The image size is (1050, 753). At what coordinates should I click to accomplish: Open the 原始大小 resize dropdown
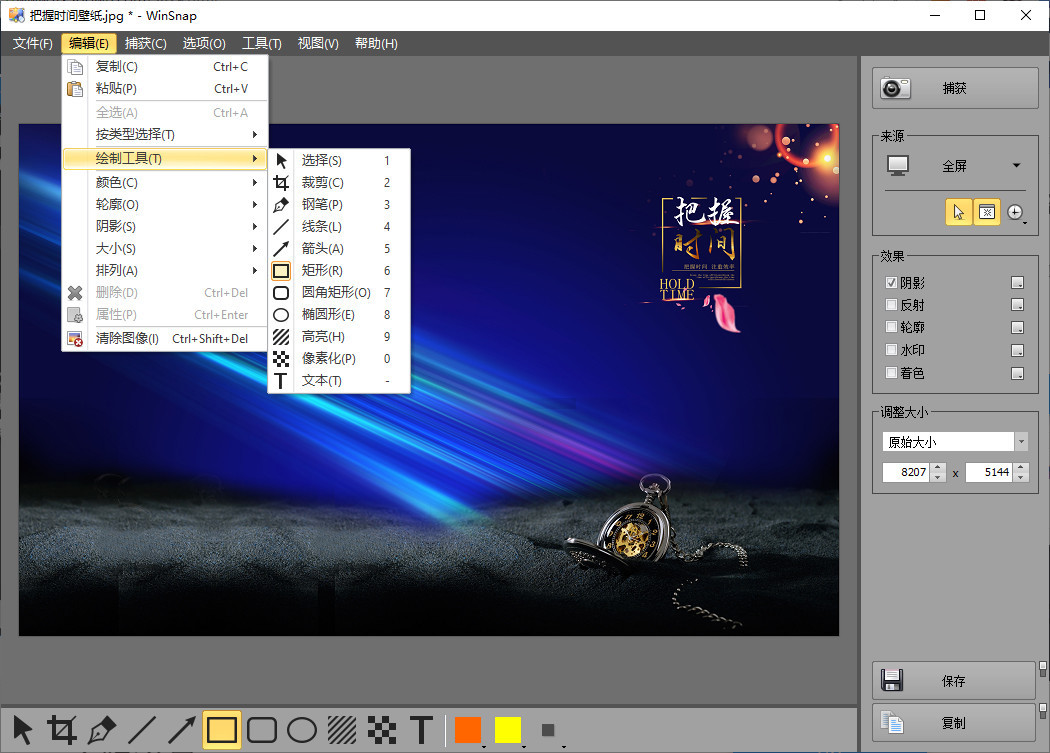1020,441
